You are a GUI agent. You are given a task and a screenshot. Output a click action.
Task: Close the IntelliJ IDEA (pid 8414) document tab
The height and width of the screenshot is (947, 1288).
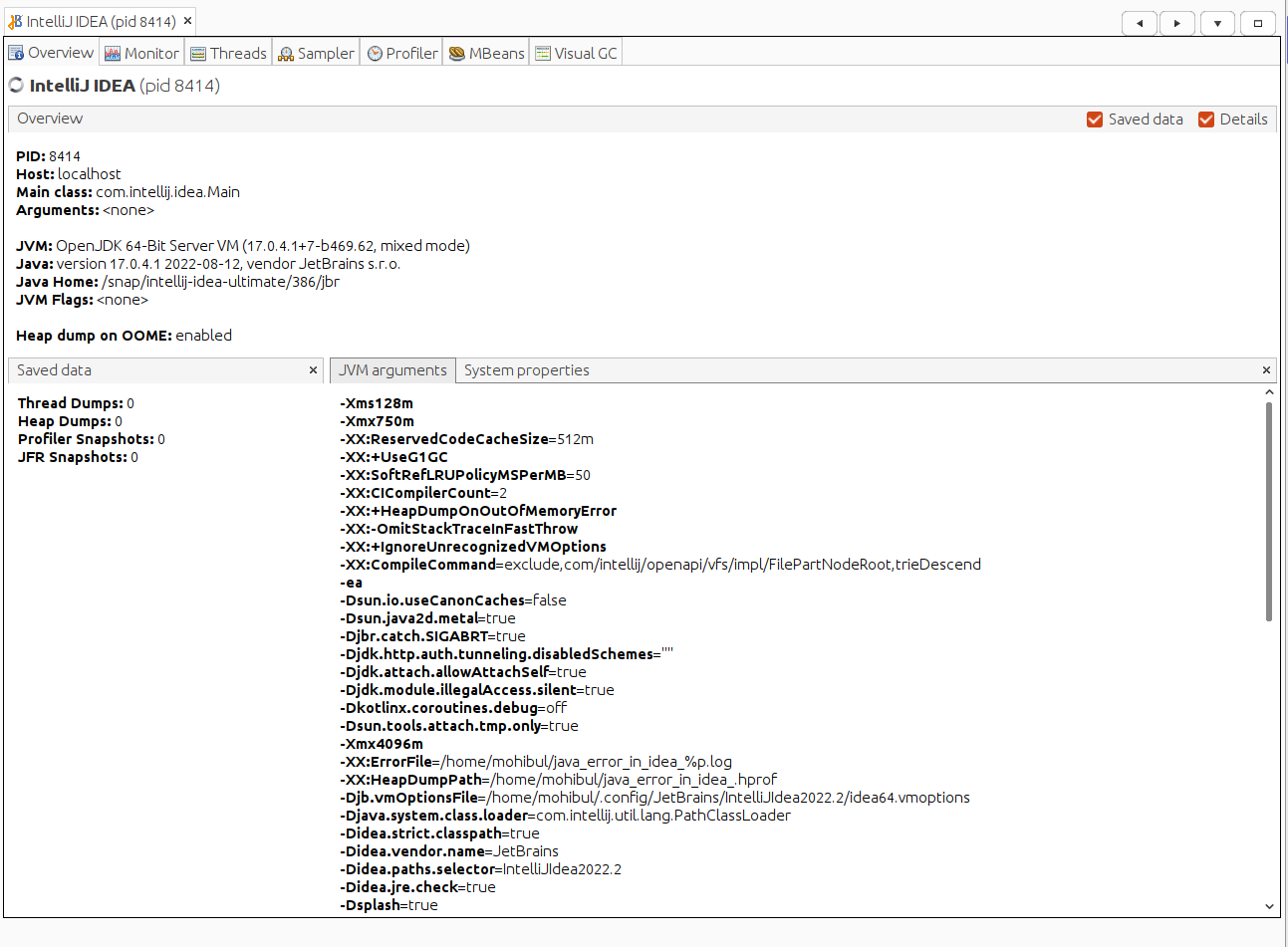click(x=187, y=20)
